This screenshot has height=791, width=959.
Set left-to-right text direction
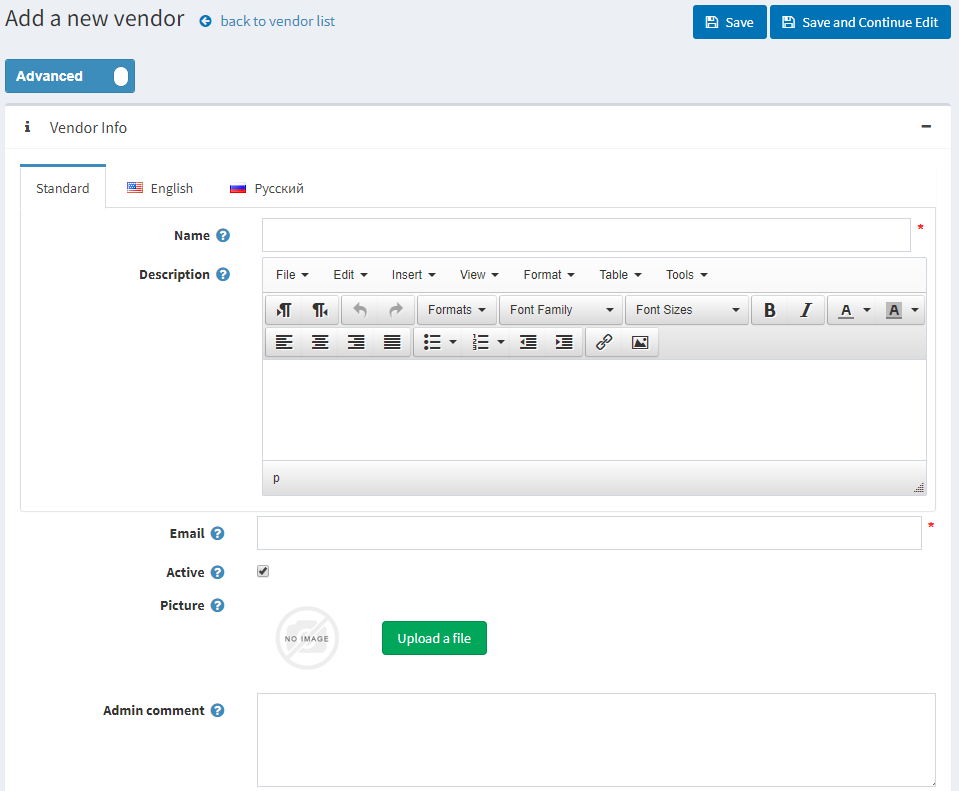click(284, 310)
